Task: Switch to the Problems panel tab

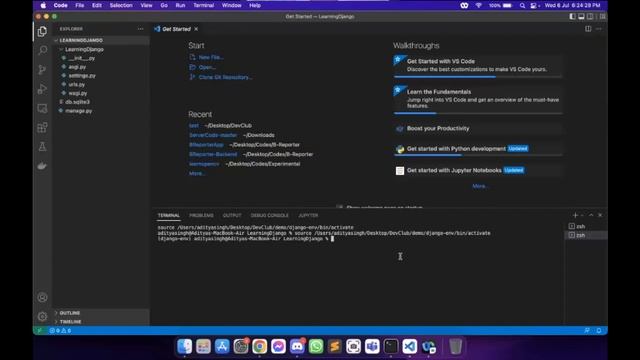Action: pos(201,215)
